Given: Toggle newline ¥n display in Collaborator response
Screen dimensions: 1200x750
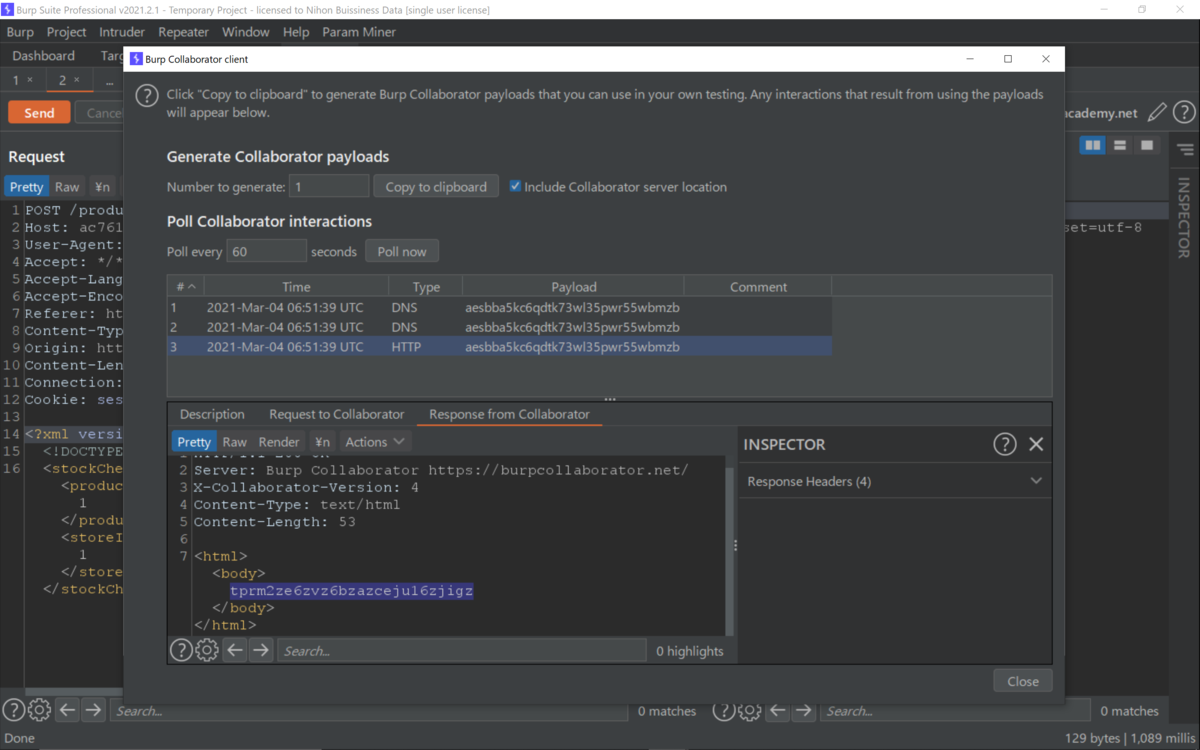Looking at the screenshot, I should 321,442.
